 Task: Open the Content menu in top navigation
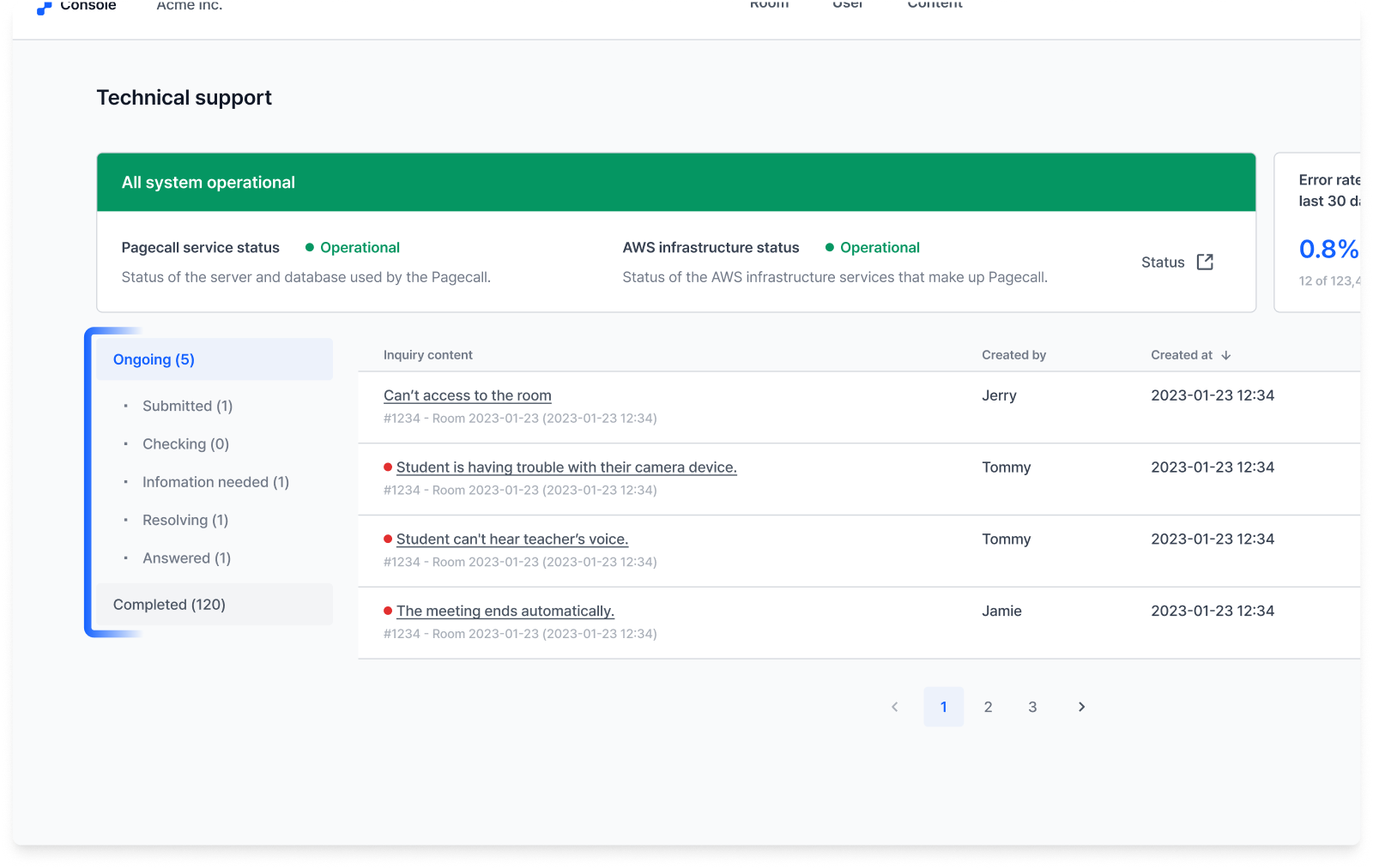click(x=934, y=5)
